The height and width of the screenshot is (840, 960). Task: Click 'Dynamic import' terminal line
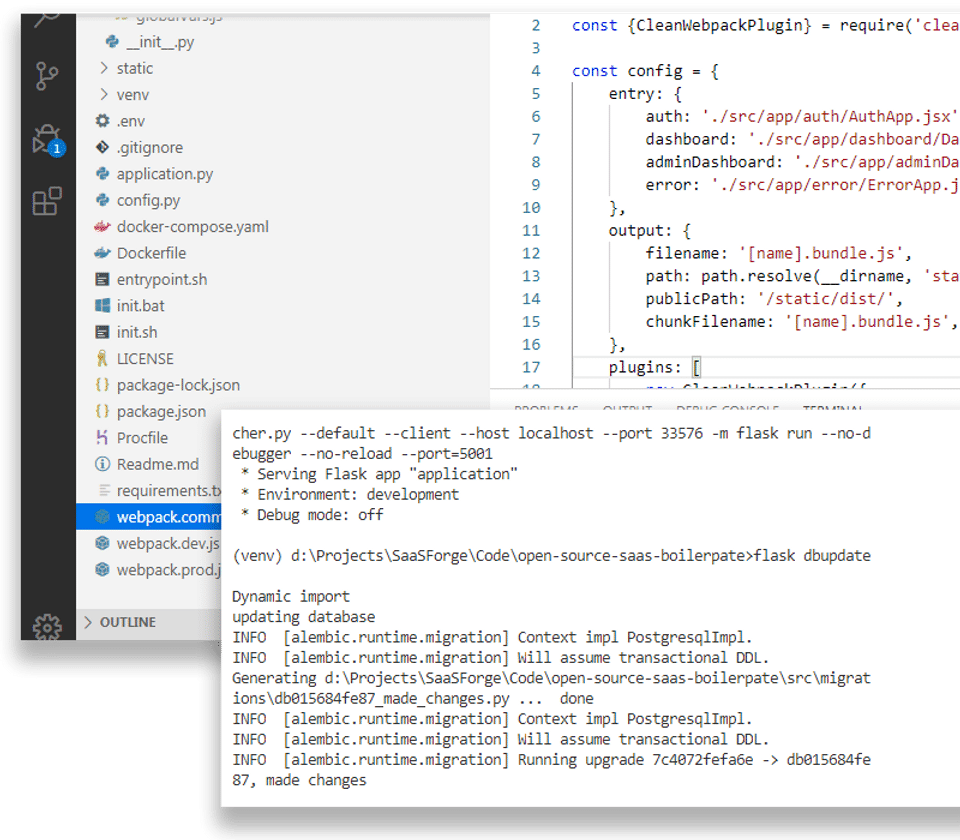tap(291, 596)
